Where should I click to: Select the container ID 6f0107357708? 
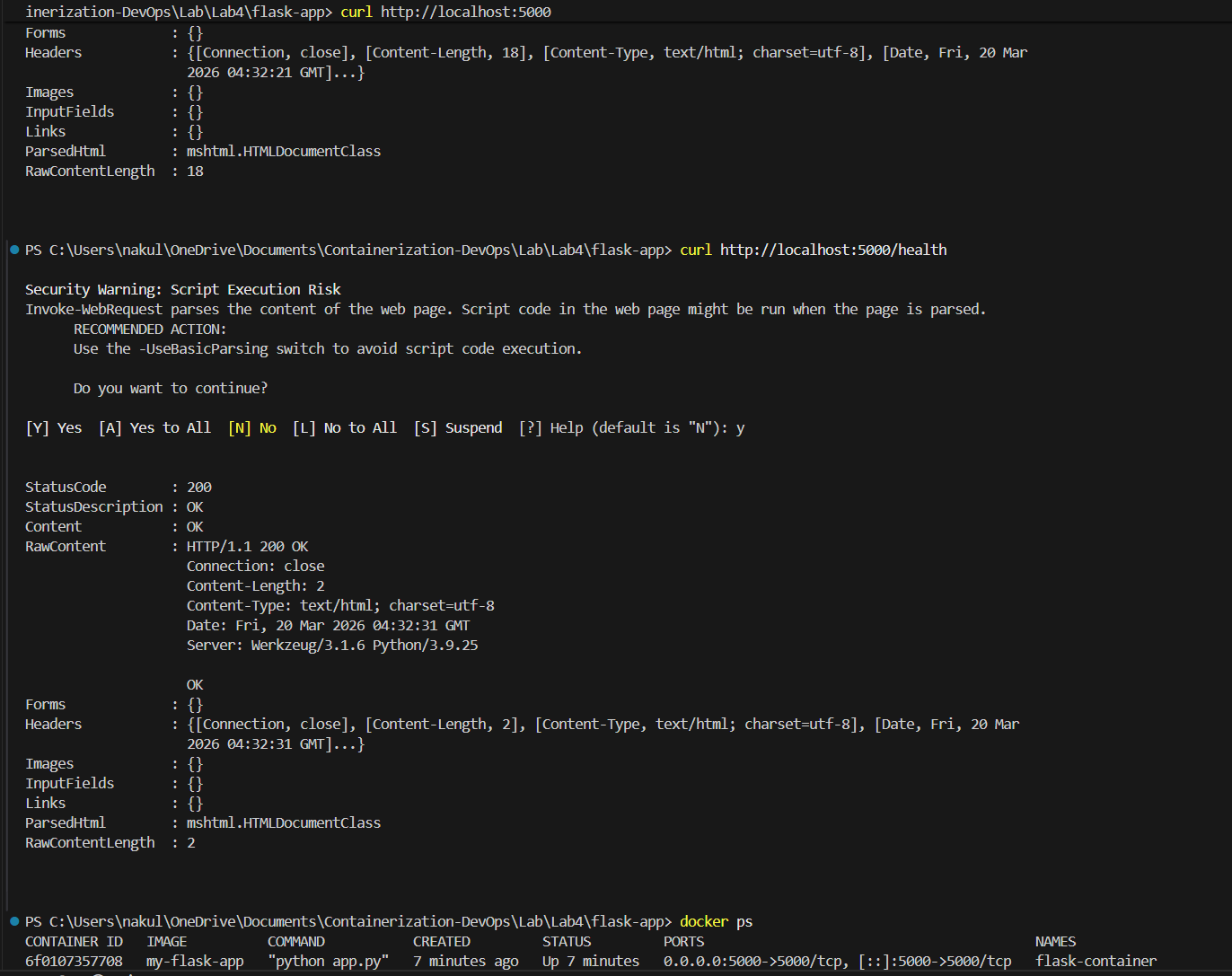tap(75, 961)
